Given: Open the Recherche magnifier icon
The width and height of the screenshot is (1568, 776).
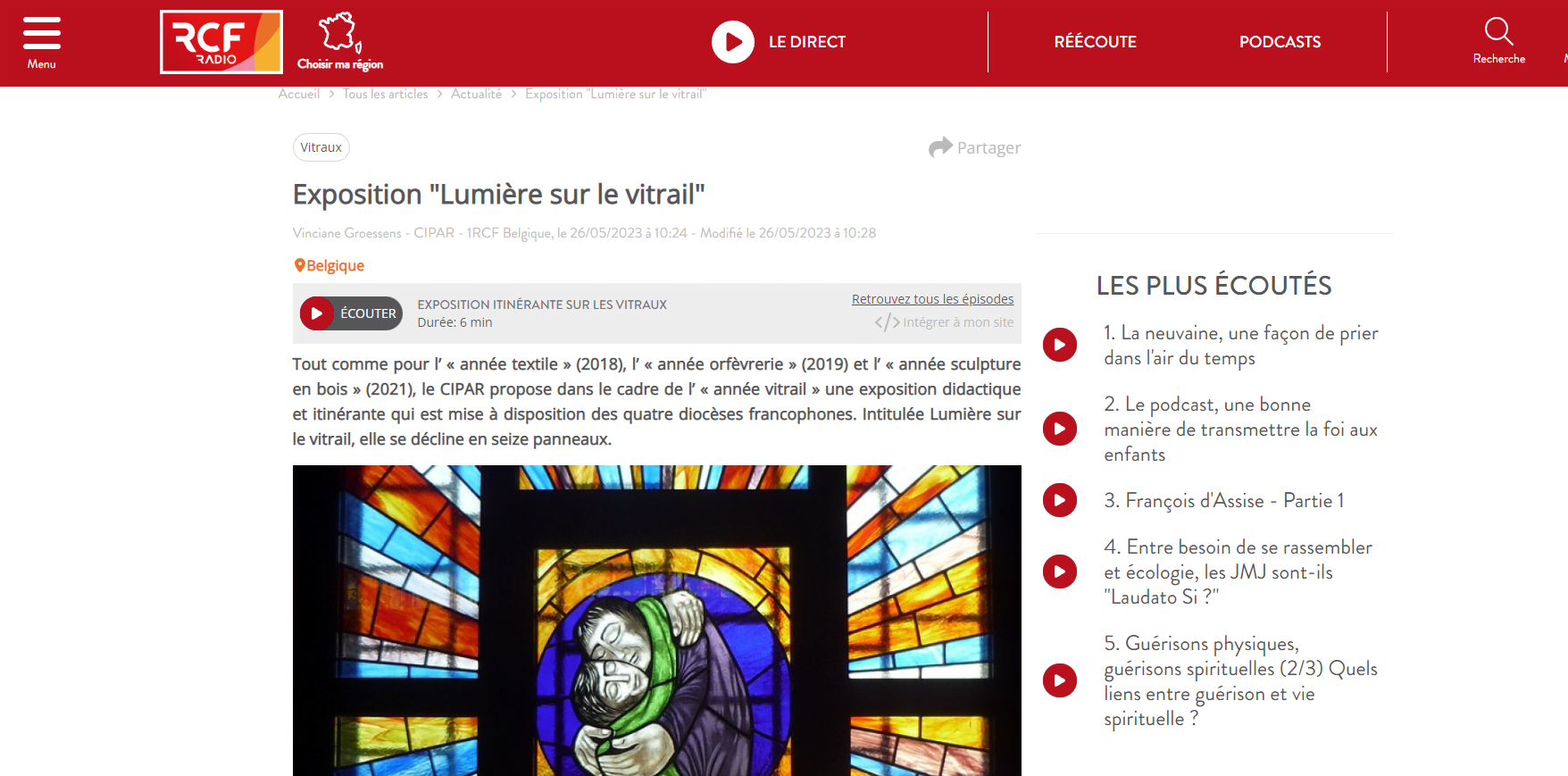Looking at the screenshot, I should tap(1498, 31).
